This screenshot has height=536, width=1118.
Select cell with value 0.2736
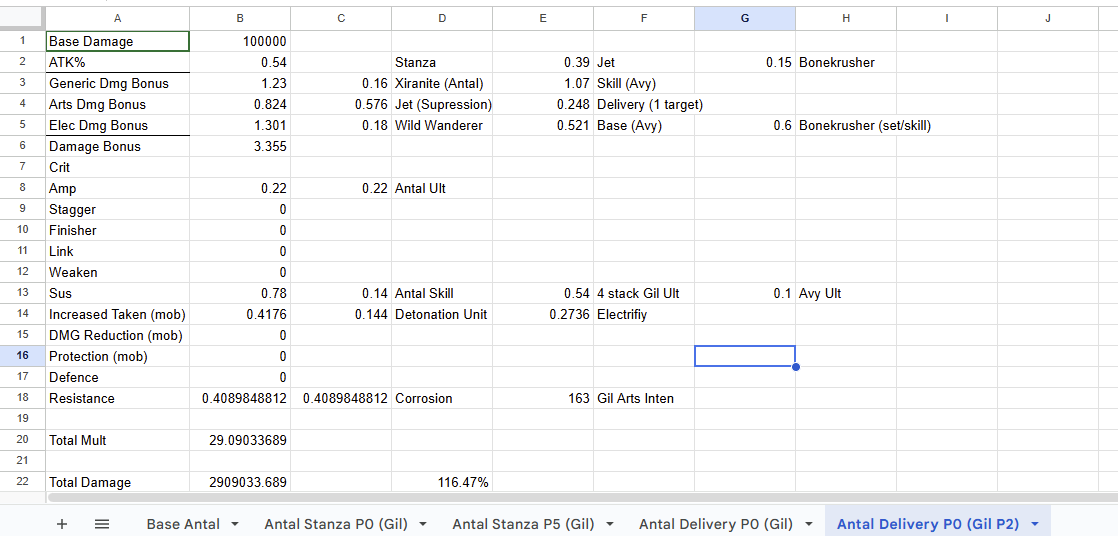(x=543, y=314)
